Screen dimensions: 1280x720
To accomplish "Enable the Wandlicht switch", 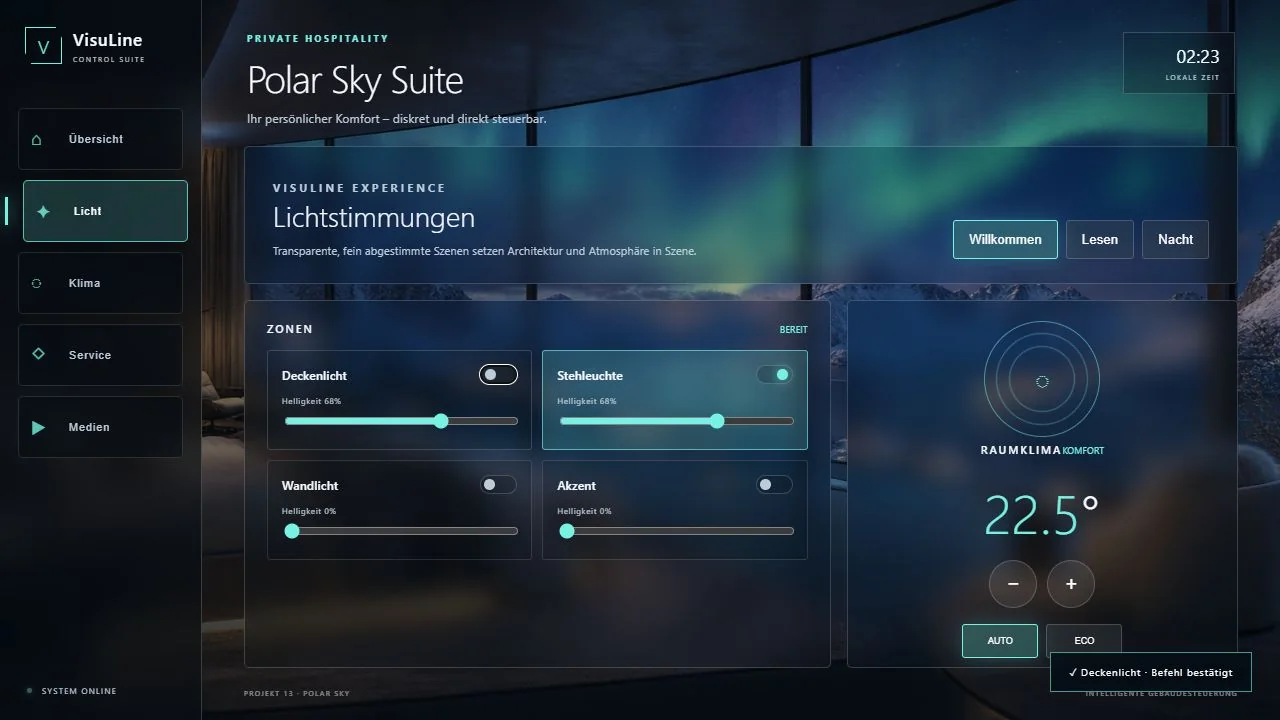I will (498, 485).
